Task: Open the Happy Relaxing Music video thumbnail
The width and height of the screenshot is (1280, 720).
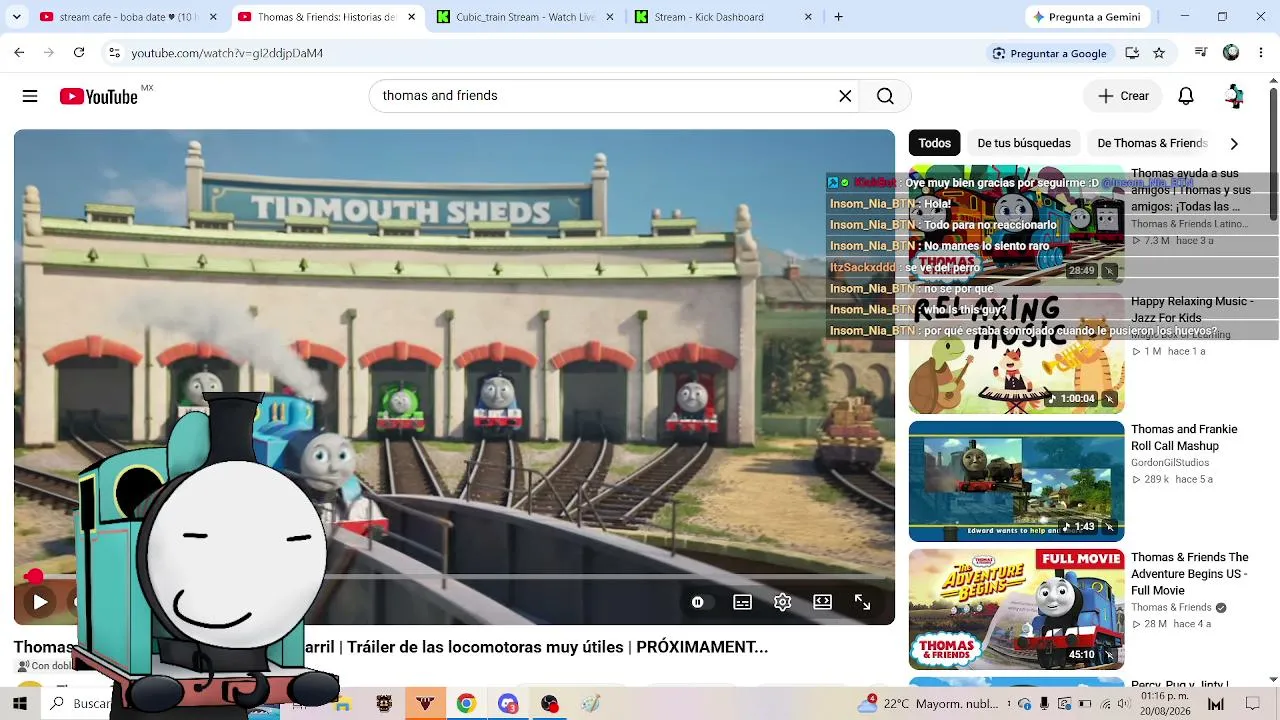Action: pos(1016,353)
